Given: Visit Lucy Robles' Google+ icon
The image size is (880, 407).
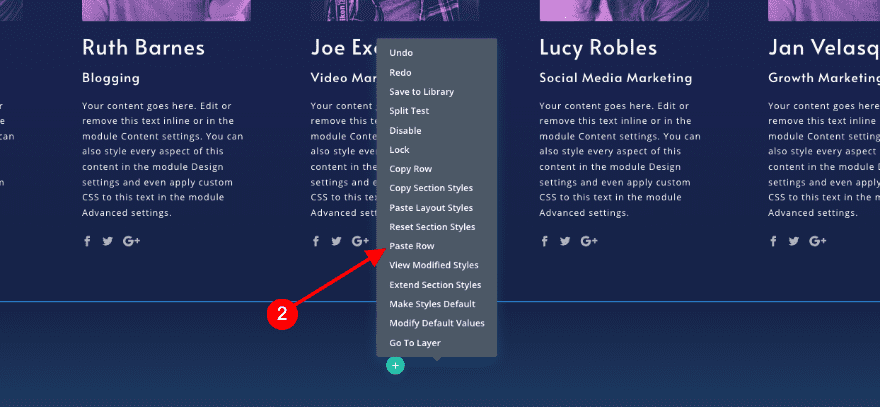Looking at the screenshot, I should (x=589, y=241).
